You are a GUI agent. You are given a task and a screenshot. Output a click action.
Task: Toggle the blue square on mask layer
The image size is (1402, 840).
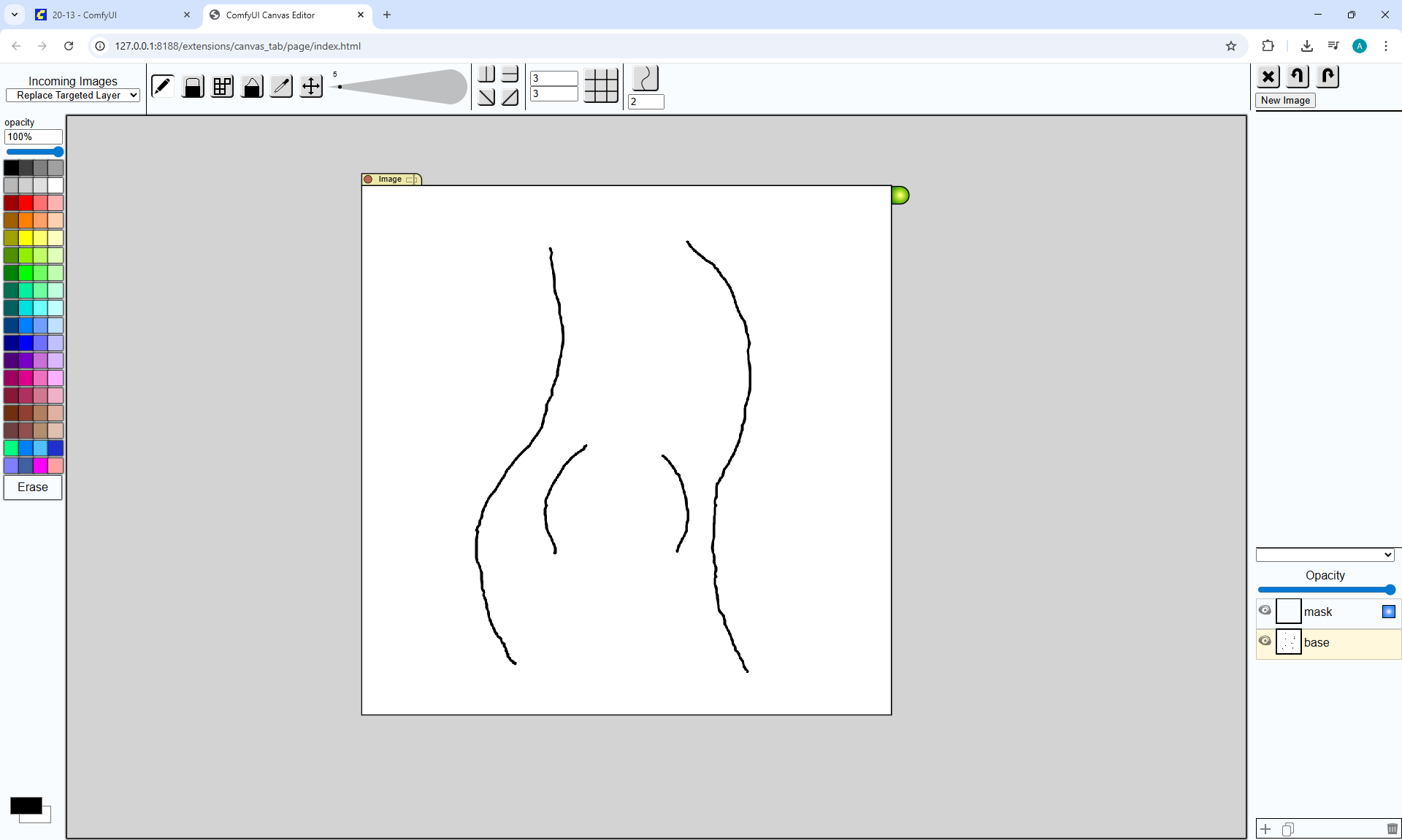pyautogui.click(x=1388, y=612)
